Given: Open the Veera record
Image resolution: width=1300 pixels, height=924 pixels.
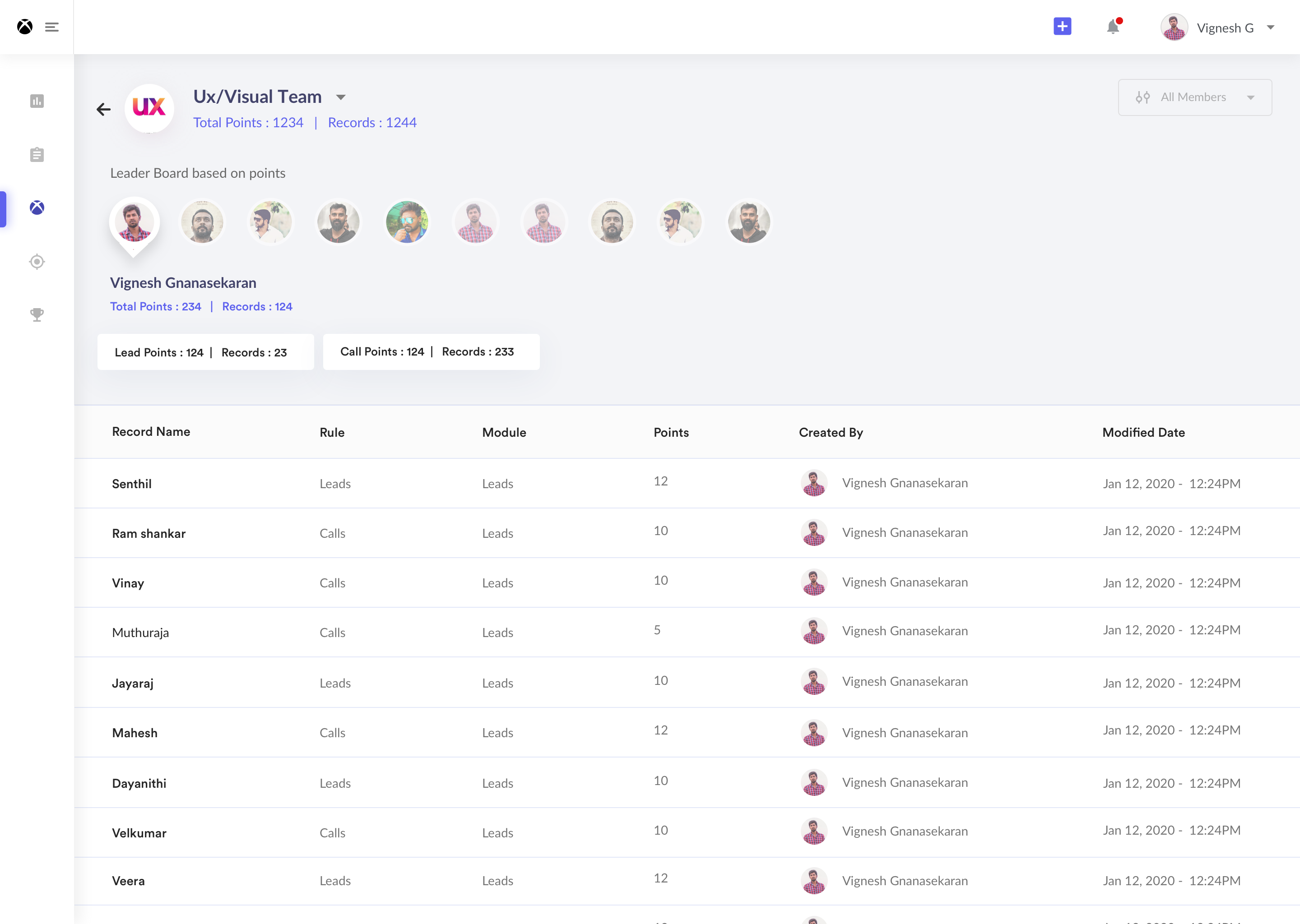Looking at the screenshot, I should tap(128, 881).
